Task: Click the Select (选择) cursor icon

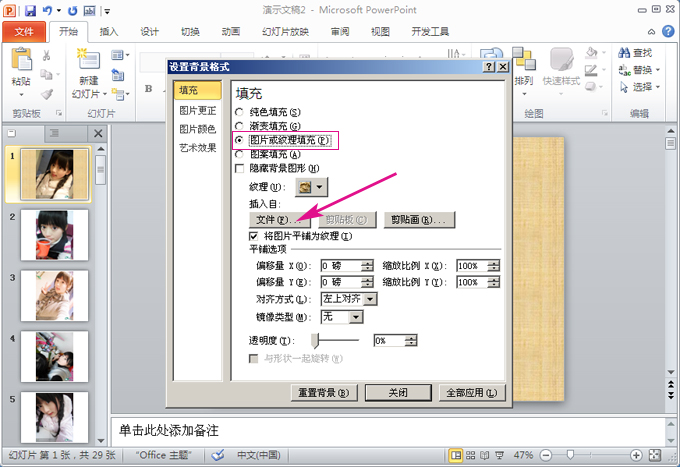Action: tap(624, 87)
